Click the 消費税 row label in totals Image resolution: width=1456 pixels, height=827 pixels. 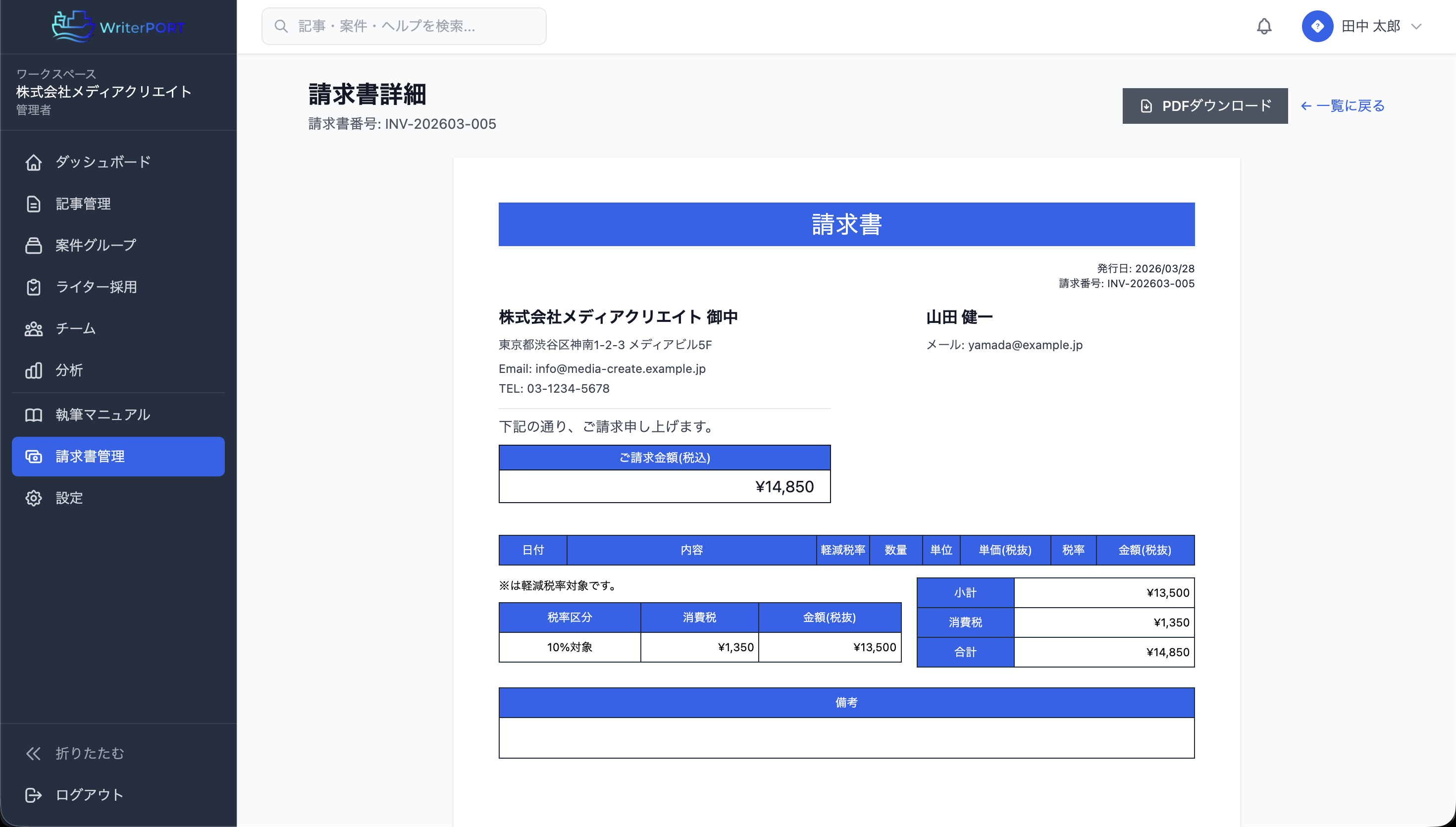tap(965, 622)
